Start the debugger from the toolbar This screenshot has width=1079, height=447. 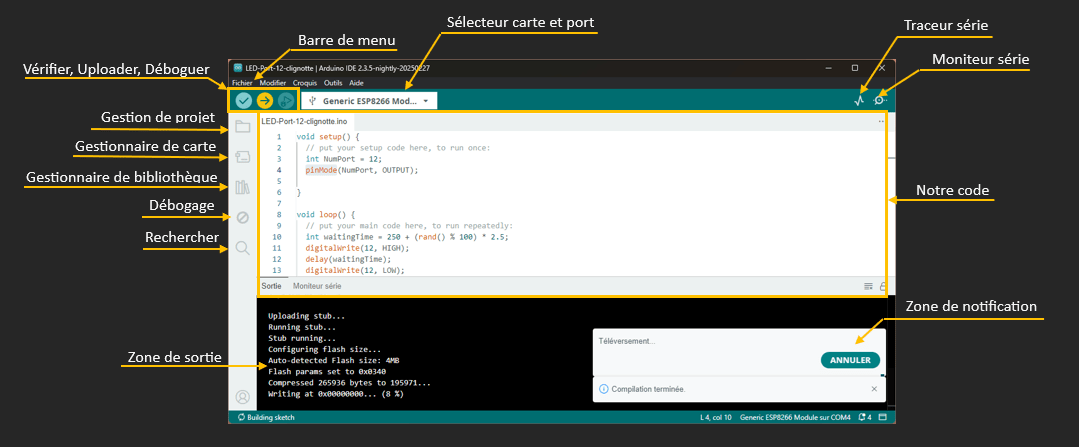286,100
